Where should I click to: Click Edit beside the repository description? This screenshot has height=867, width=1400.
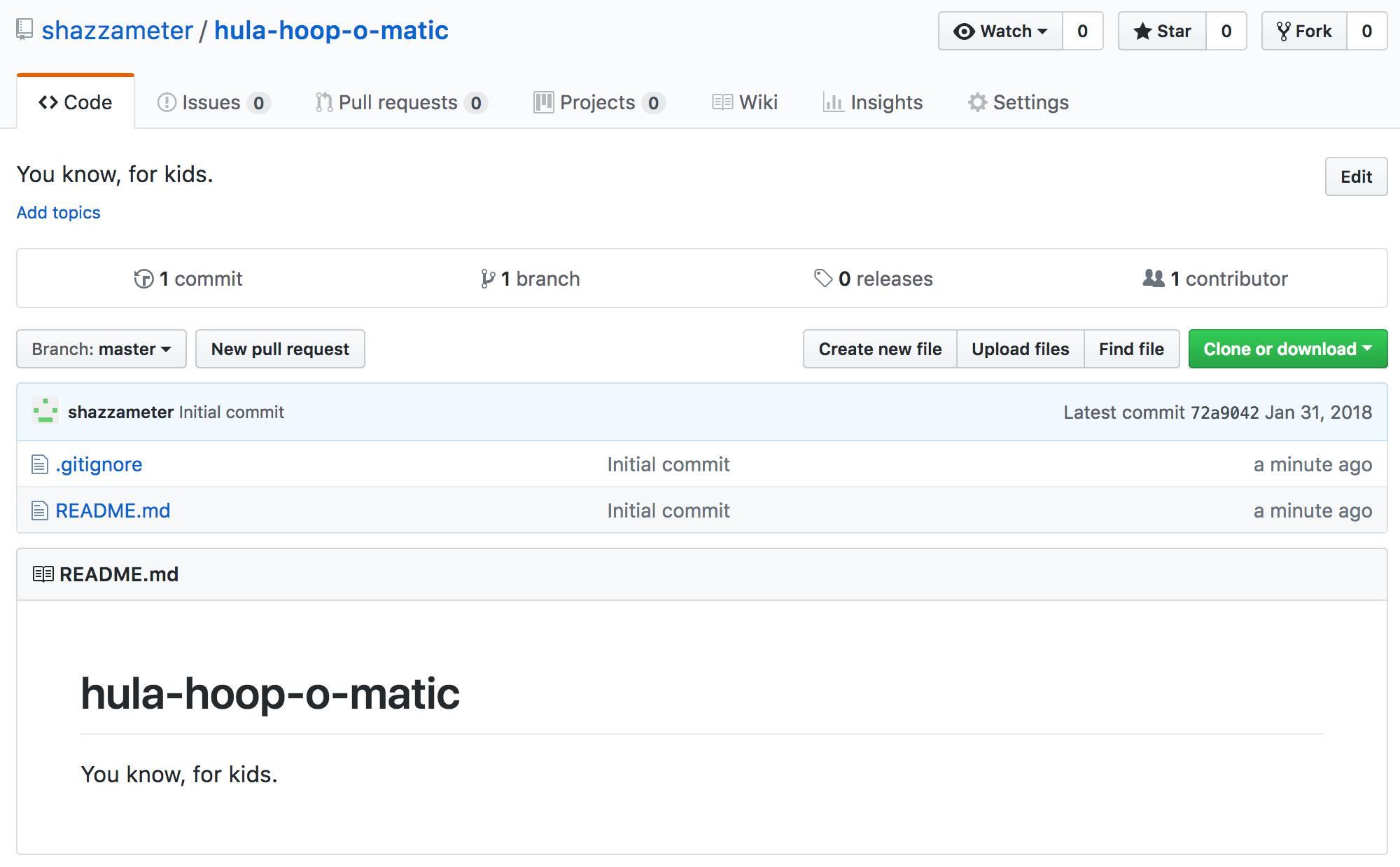tap(1355, 176)
